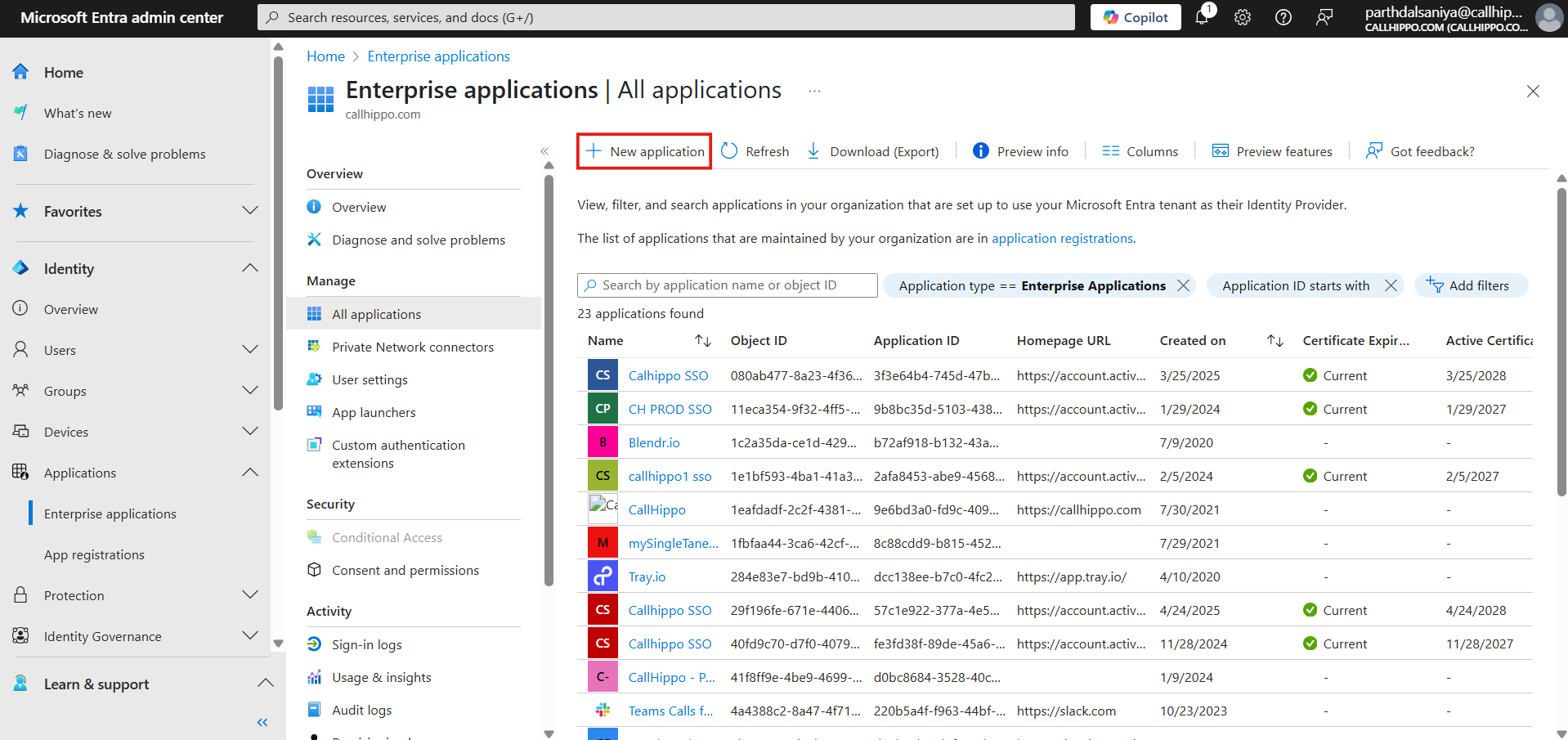Open Sign-in logs
The image size is (1568, 740).
tap(366, 644)
